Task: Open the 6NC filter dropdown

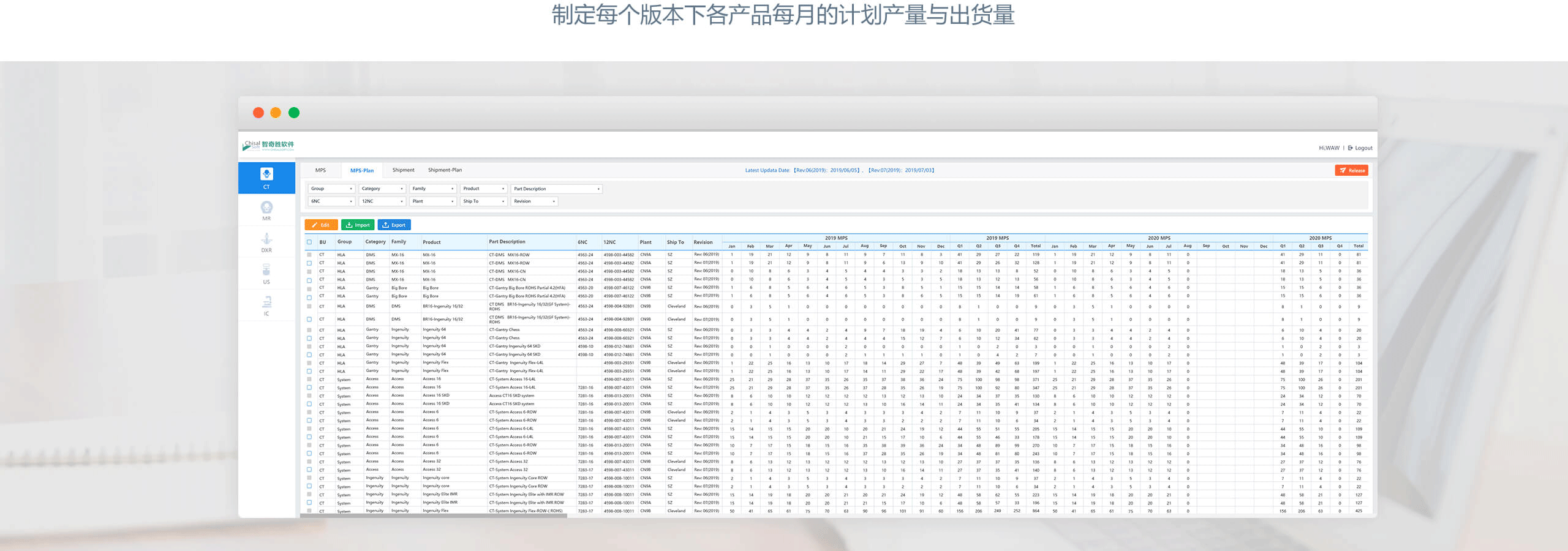Action: tap(331, 201)
